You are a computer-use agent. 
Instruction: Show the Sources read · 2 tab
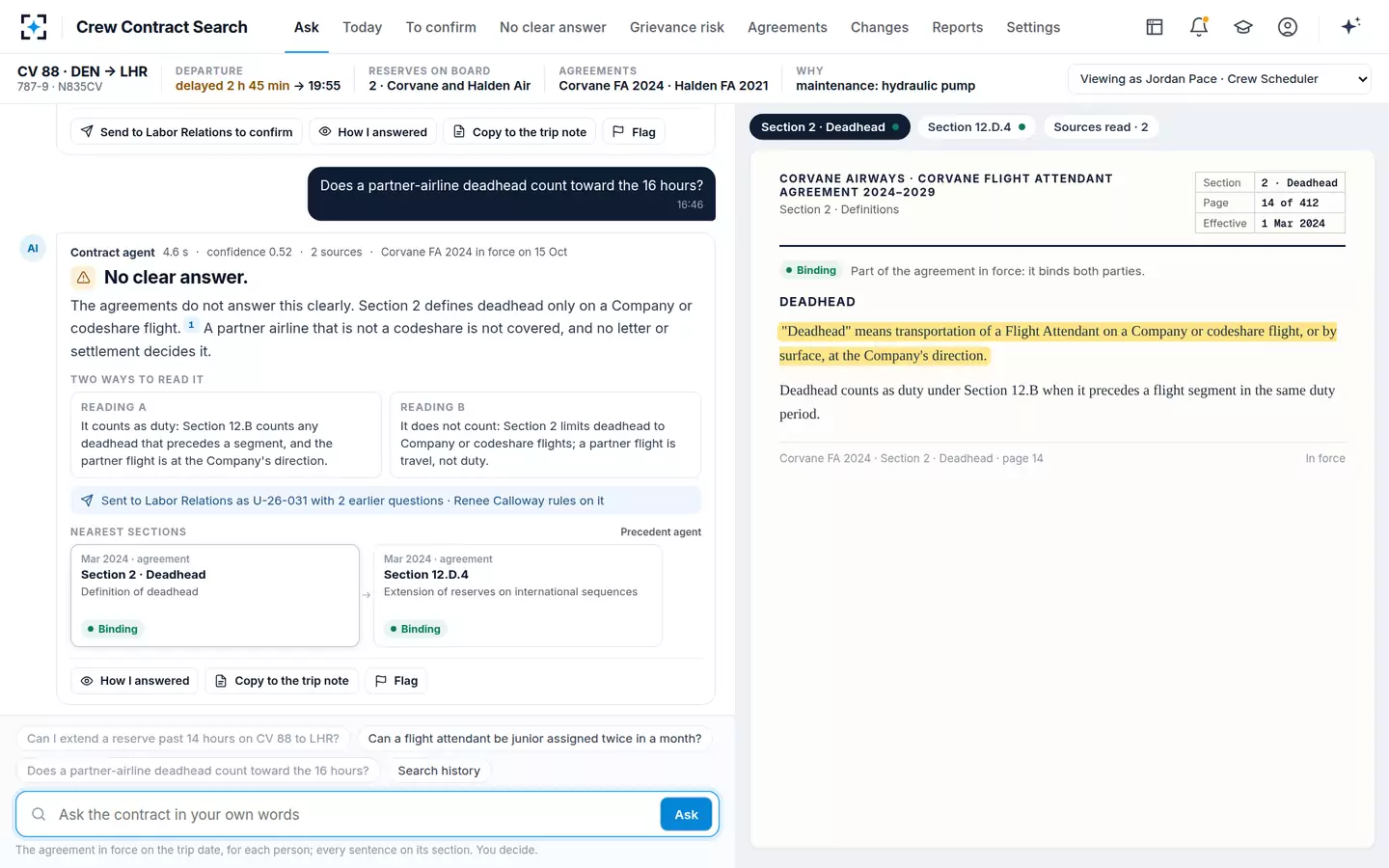coord(1101,127)
